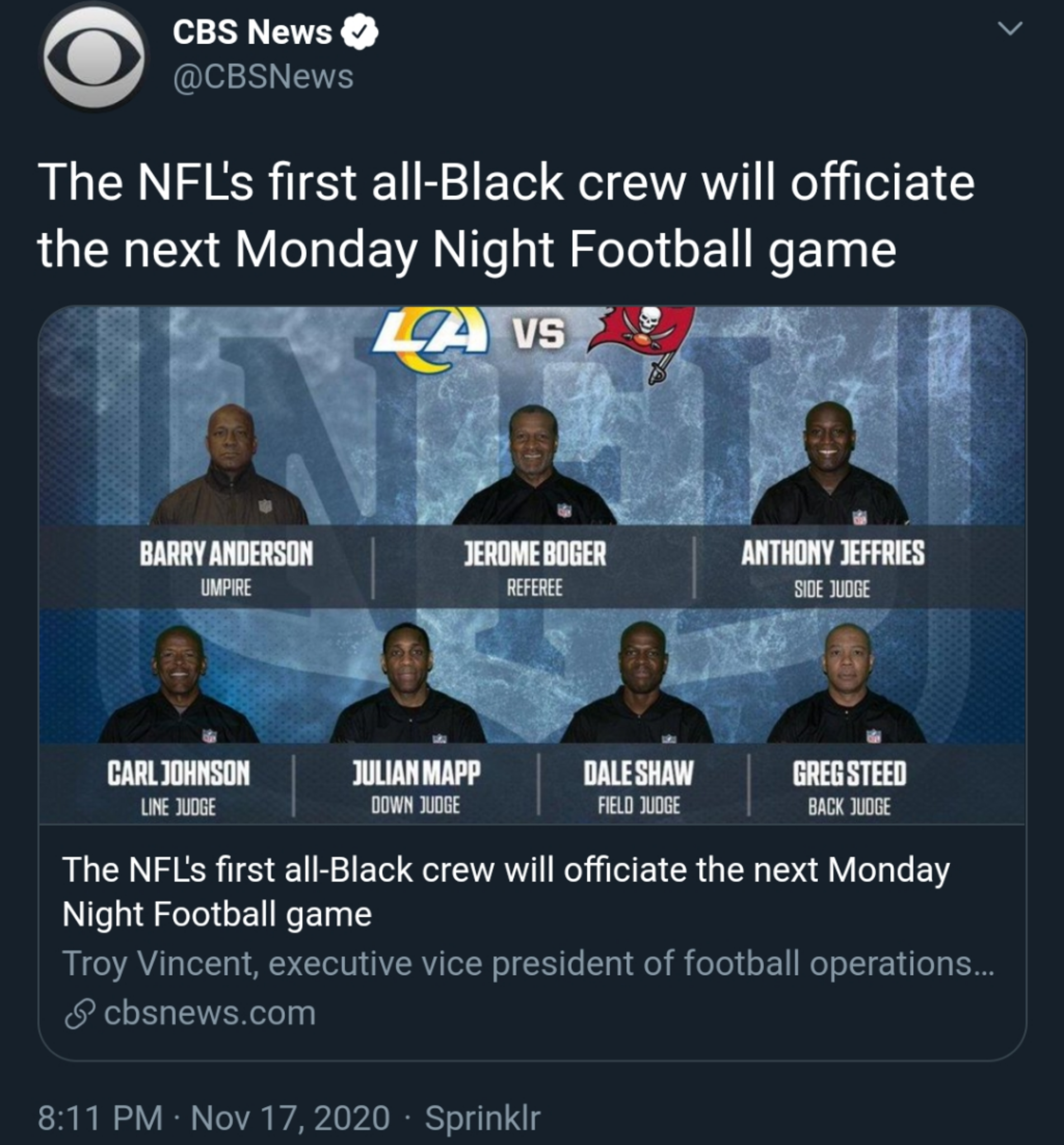The height and width of the screenshot is (1145, 1064).
Task: Select Carl Johnson line judge photo
Action: tap(179, 684)
